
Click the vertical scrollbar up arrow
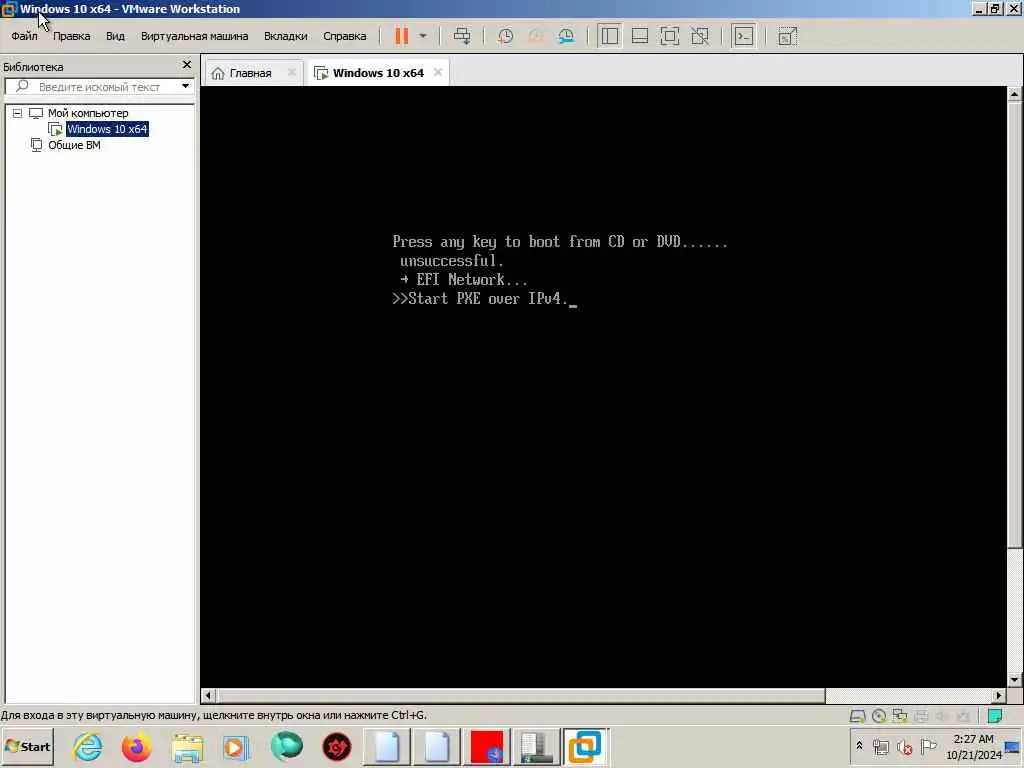(x=1014, y=94)
